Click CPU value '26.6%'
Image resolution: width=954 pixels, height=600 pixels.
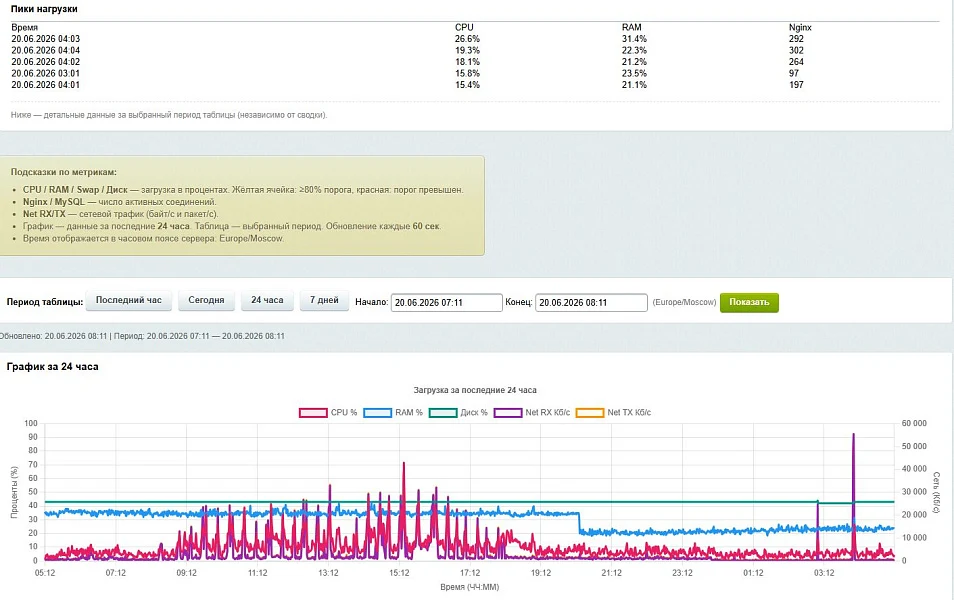467,39
